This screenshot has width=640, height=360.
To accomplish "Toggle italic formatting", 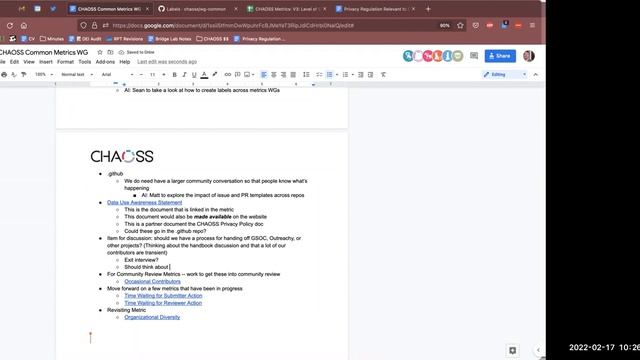I will (184, 75).
